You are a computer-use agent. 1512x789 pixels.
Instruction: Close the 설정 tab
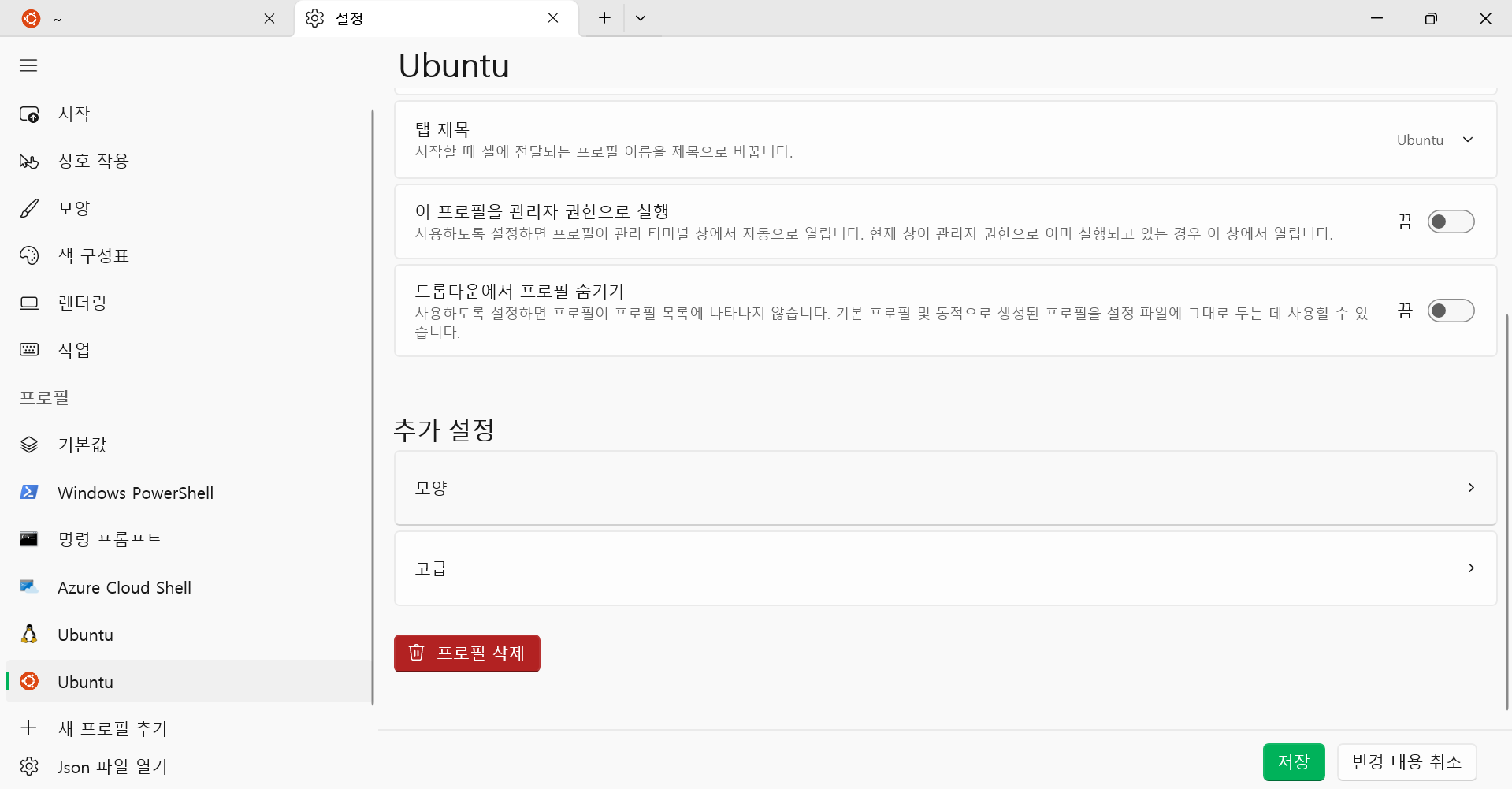click(553, 18)
